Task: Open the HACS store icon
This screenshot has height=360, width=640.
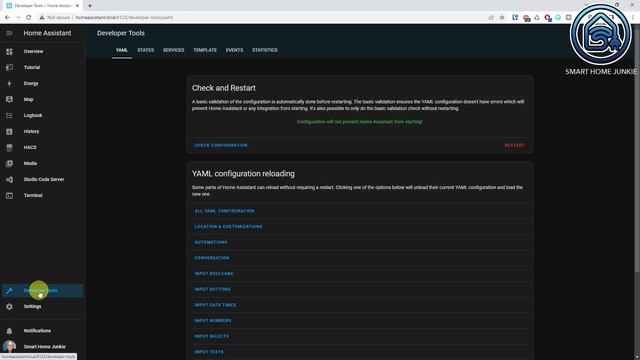Action: point(9,147)
